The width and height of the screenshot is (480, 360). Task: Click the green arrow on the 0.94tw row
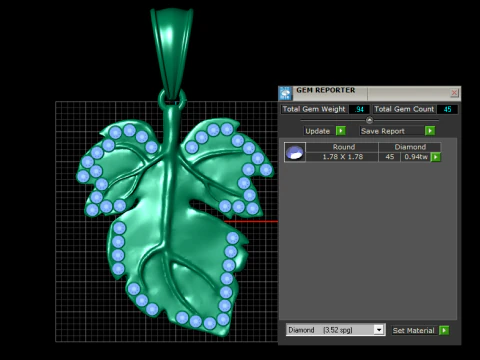[435, 157]
